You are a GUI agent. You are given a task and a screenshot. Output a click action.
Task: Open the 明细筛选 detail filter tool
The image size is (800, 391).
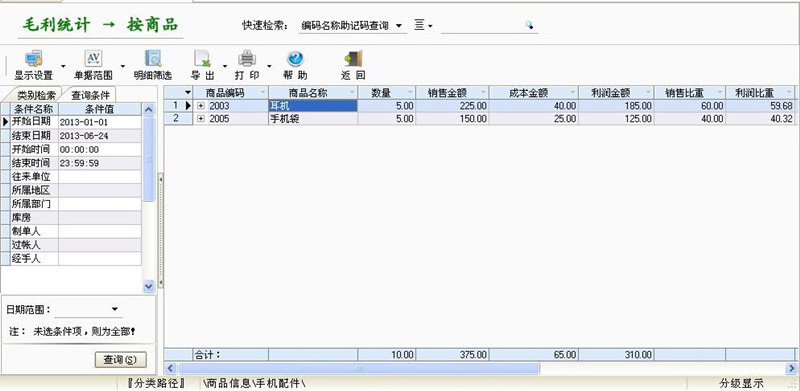(153, 65)
